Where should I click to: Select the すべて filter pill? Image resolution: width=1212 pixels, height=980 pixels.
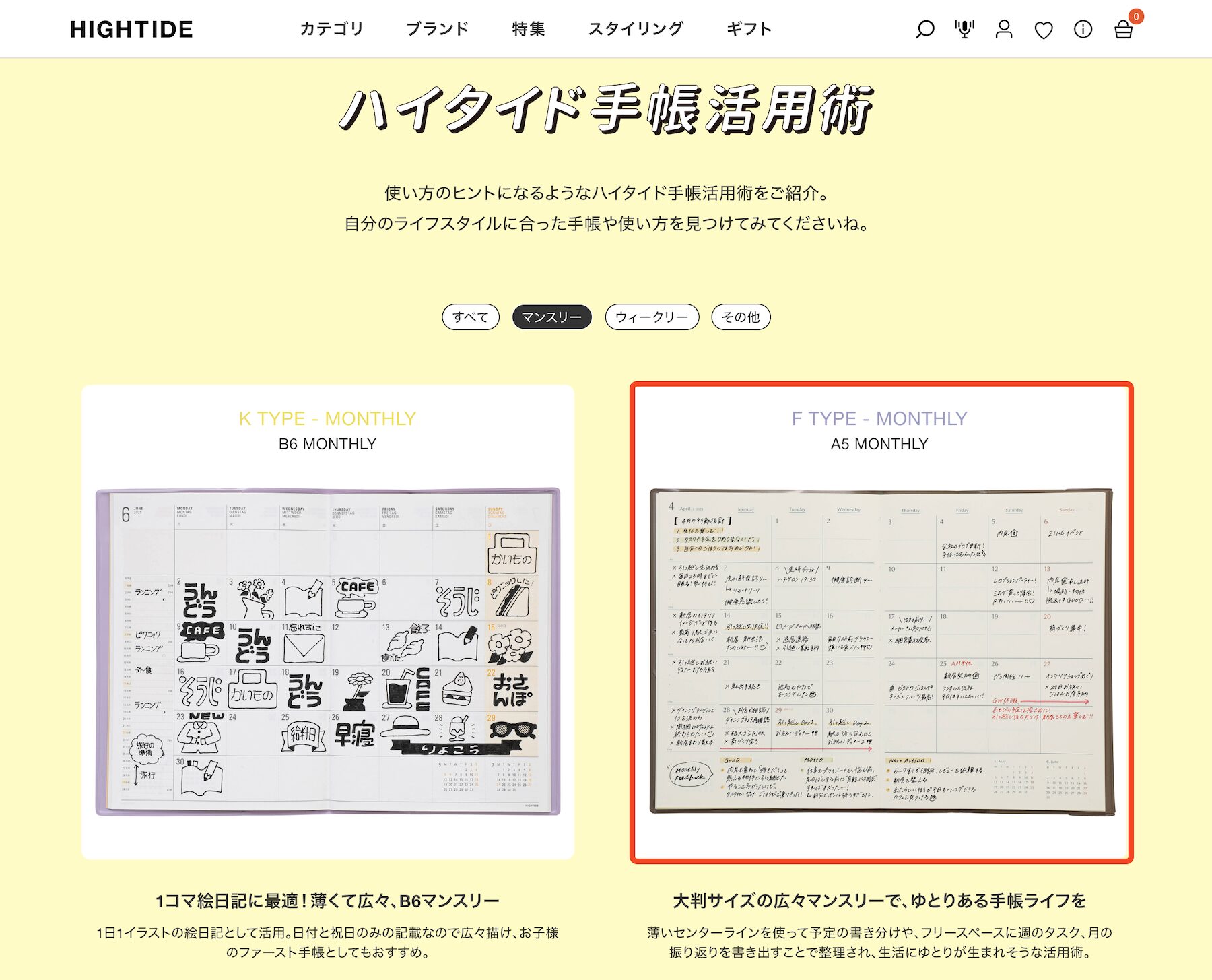471,317
